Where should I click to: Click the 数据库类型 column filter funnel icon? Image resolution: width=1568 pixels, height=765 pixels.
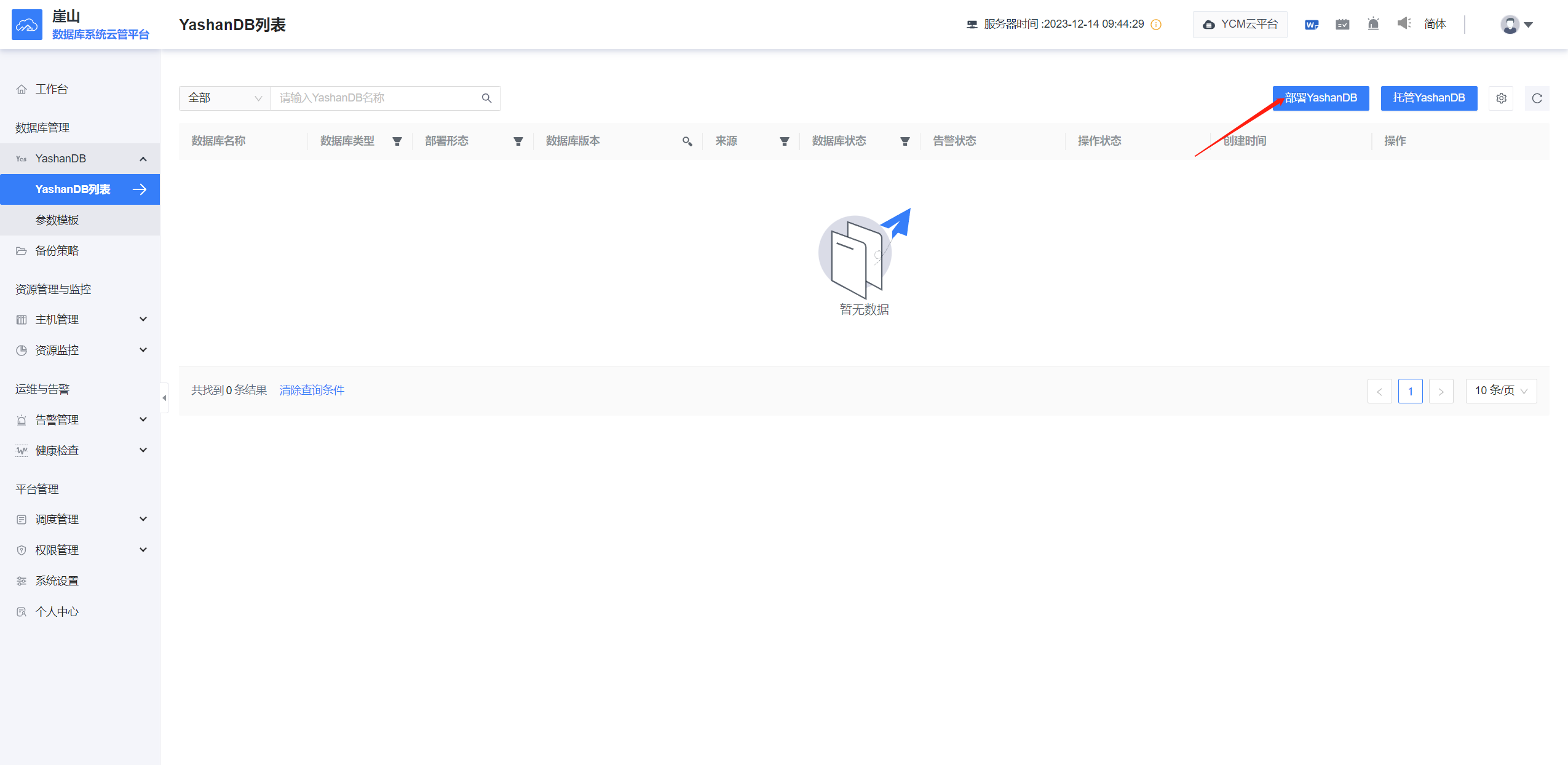(x=397, y=141)
